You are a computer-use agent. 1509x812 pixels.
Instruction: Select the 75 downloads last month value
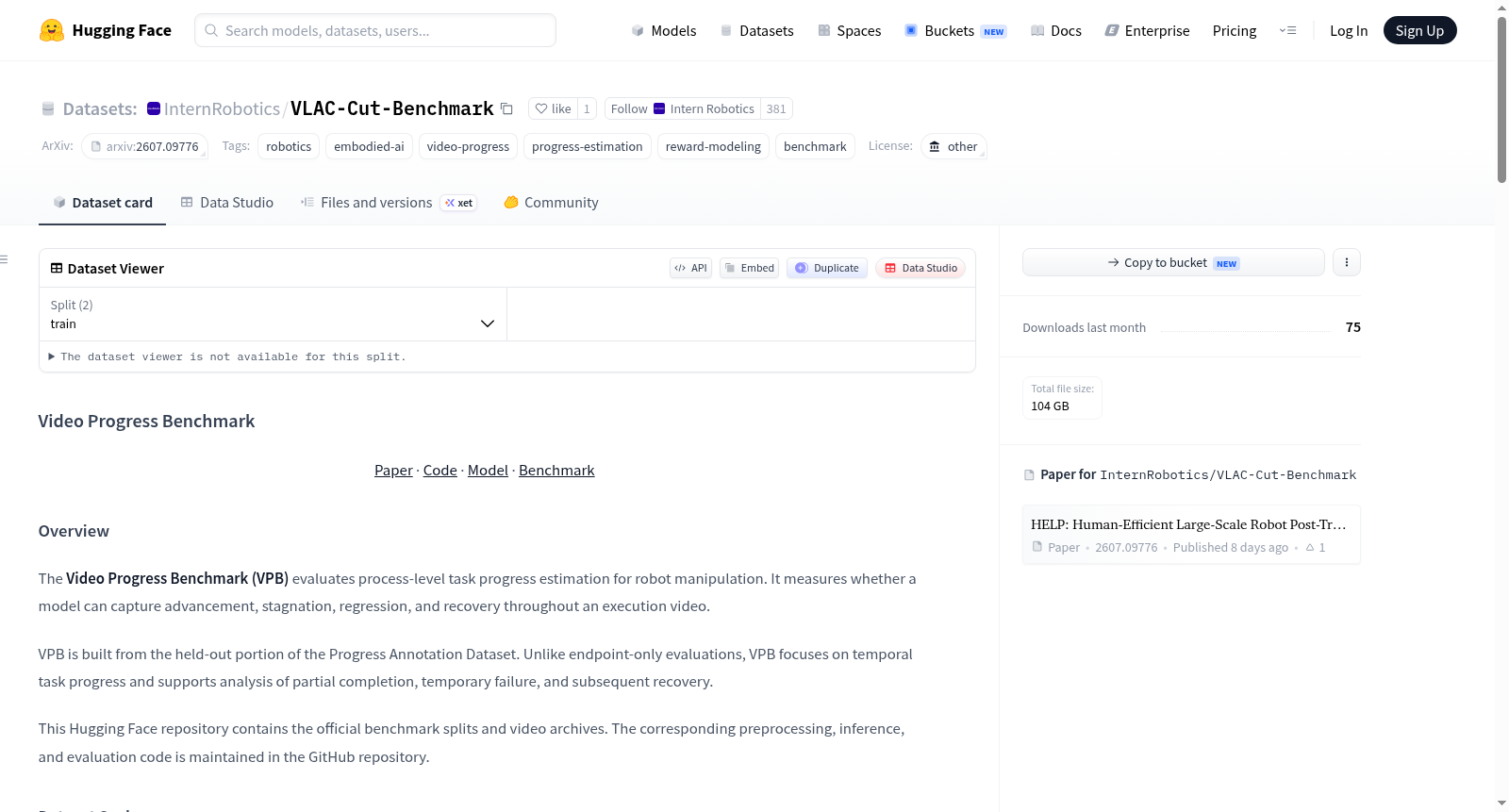(1353, 327)
